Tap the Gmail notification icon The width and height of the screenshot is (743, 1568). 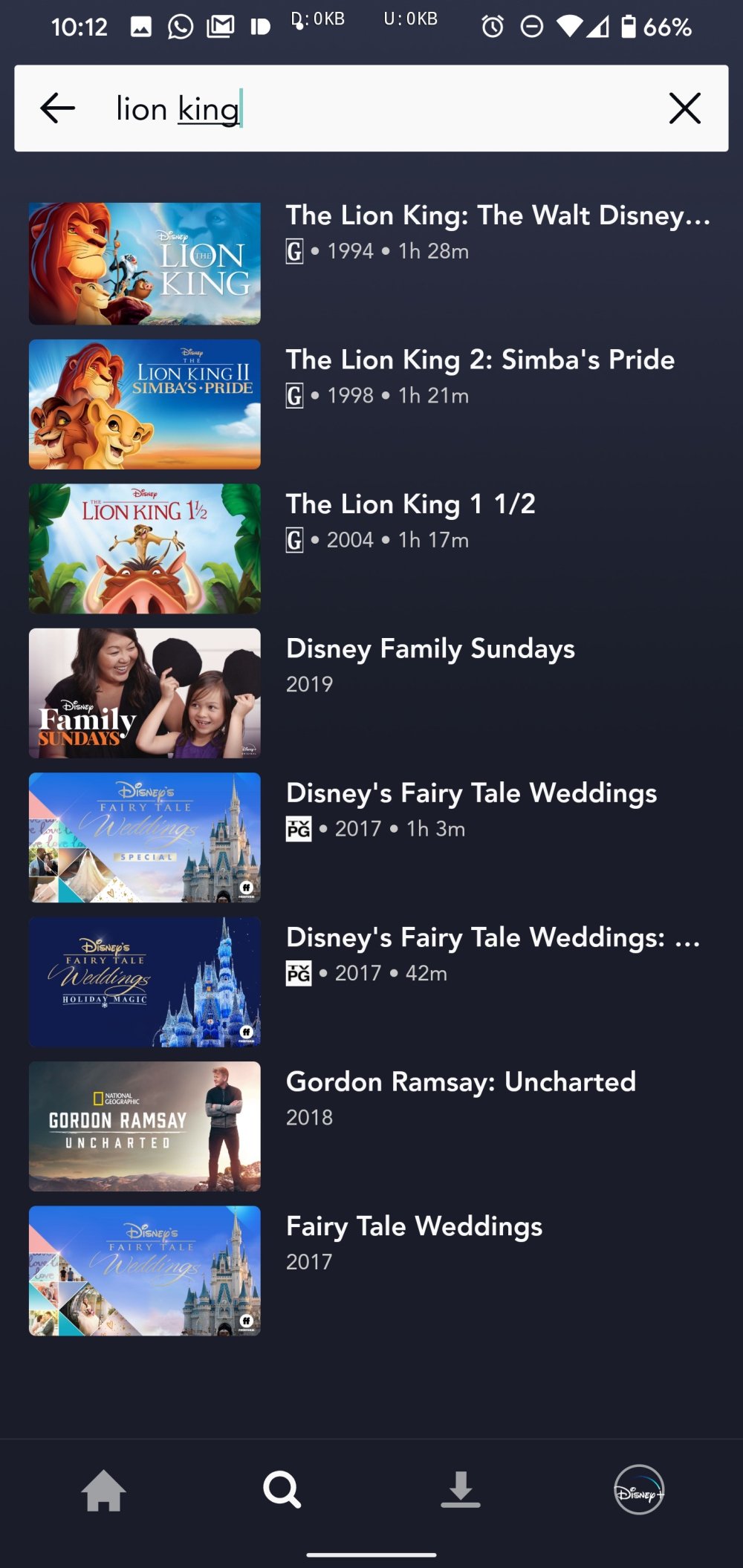pos(221,27)
